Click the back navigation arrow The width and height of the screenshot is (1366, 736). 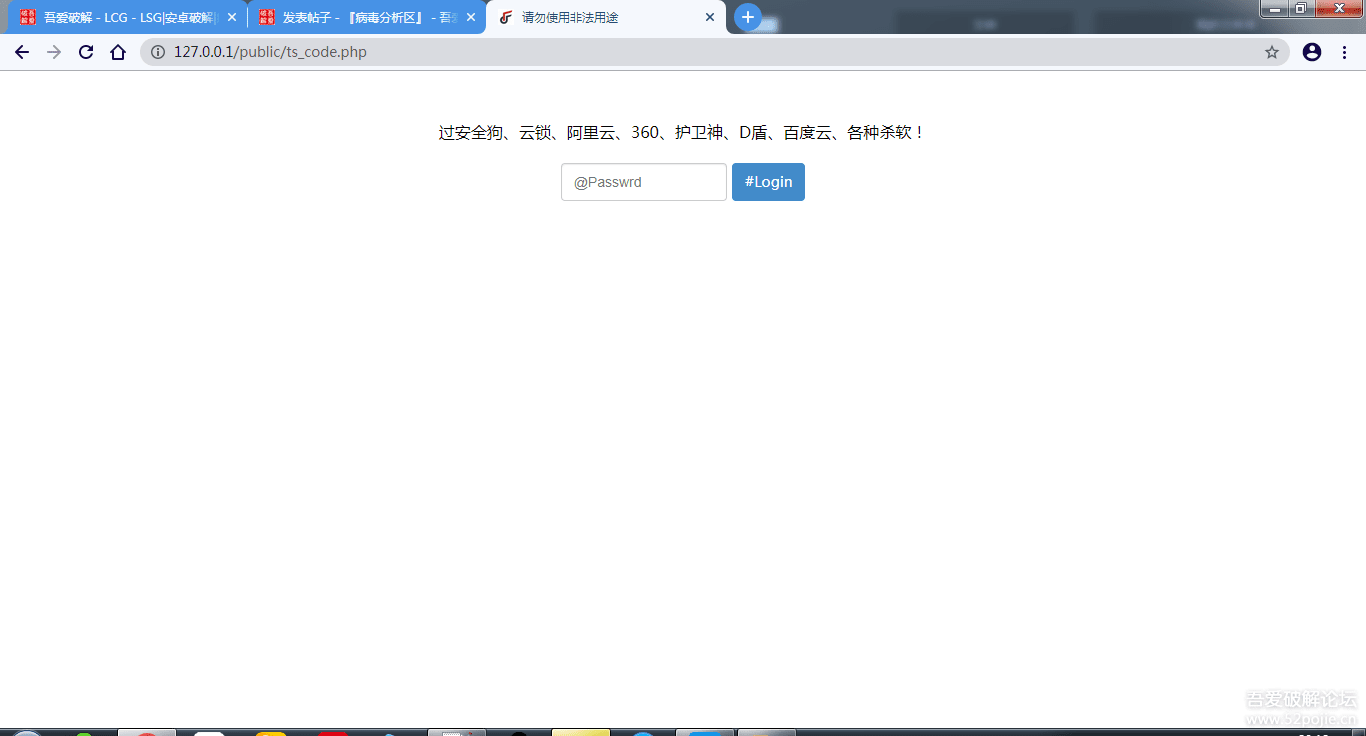(x=22, y=52)
